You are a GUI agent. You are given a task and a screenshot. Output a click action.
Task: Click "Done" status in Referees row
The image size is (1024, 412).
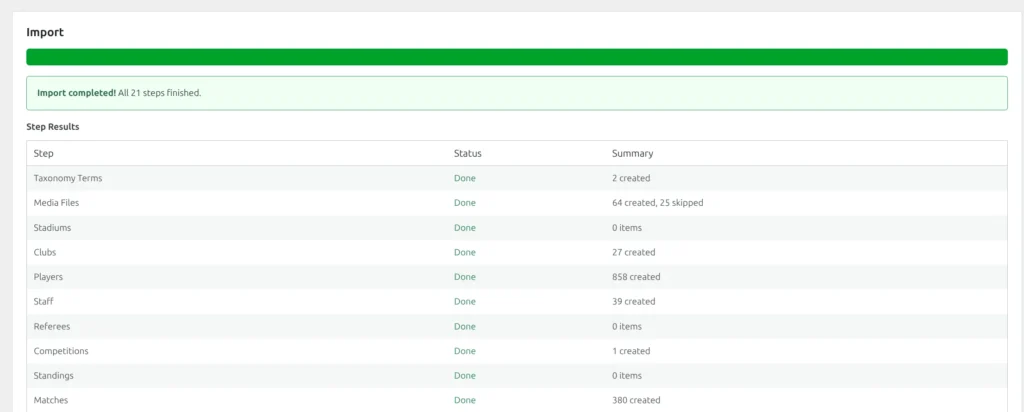pyautogui.click(x=465, y=326)
